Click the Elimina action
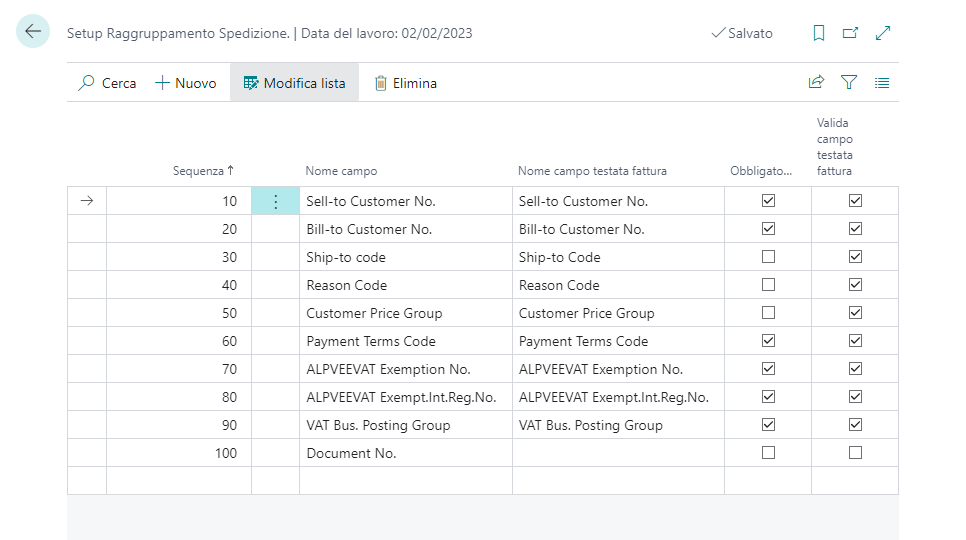Screen dimensions: 966x540 [405, 83]
